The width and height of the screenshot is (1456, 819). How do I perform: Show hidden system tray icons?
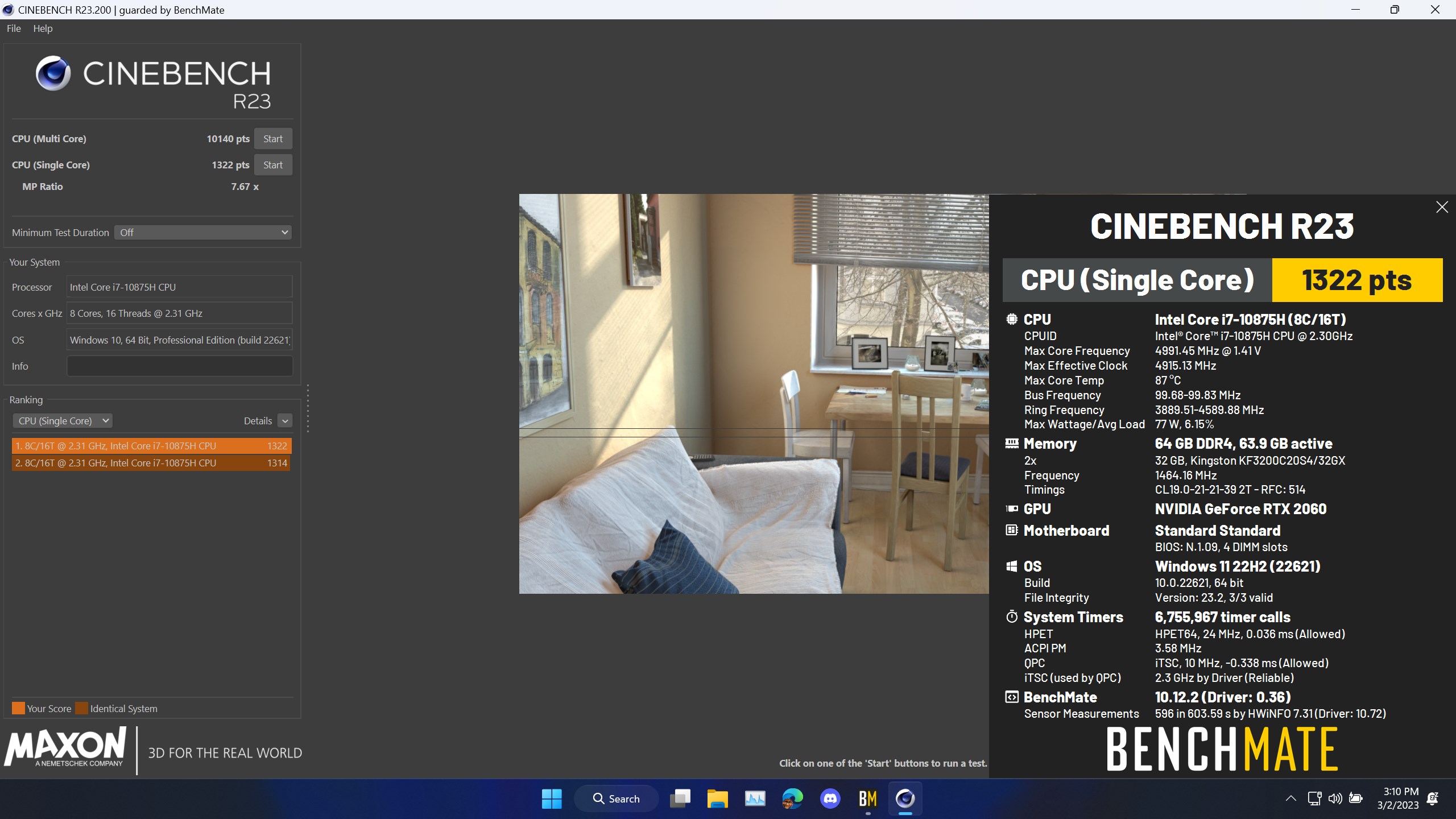tap(1291, 799)
